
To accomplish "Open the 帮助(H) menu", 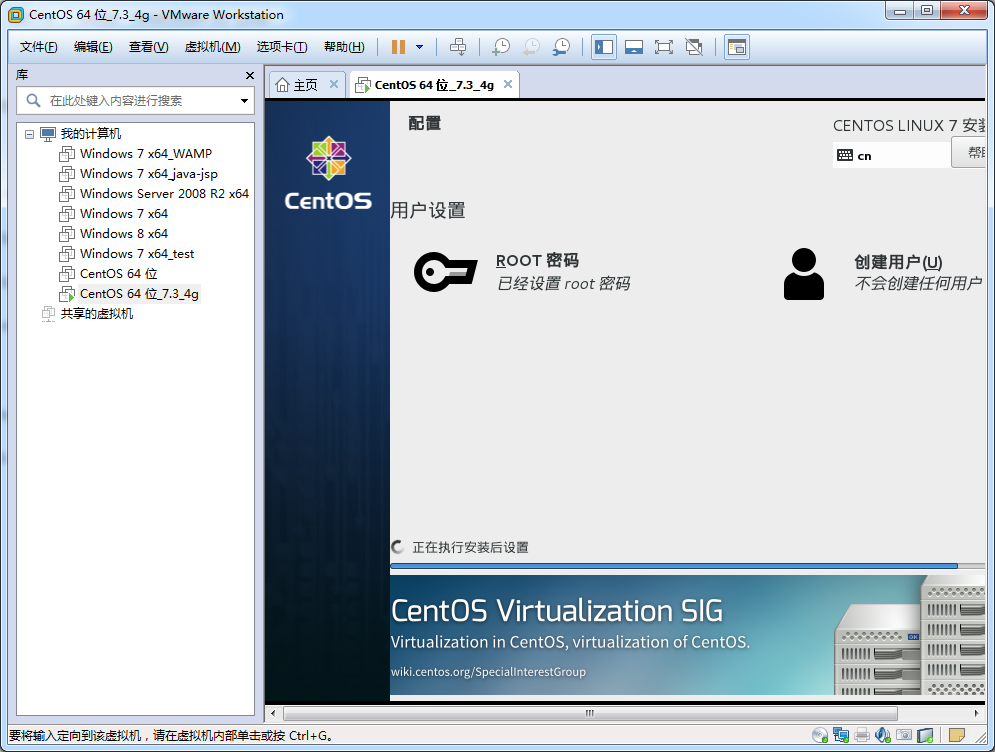I will (345, 47).
